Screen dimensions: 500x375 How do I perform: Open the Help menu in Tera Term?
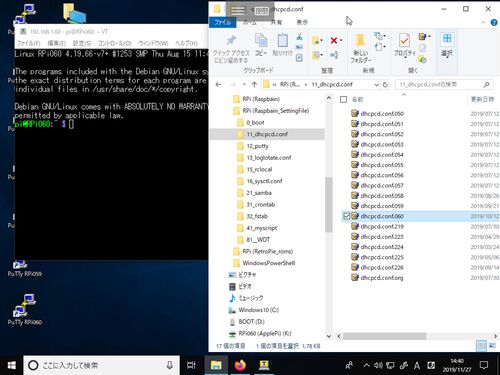(x=186, y=43)
